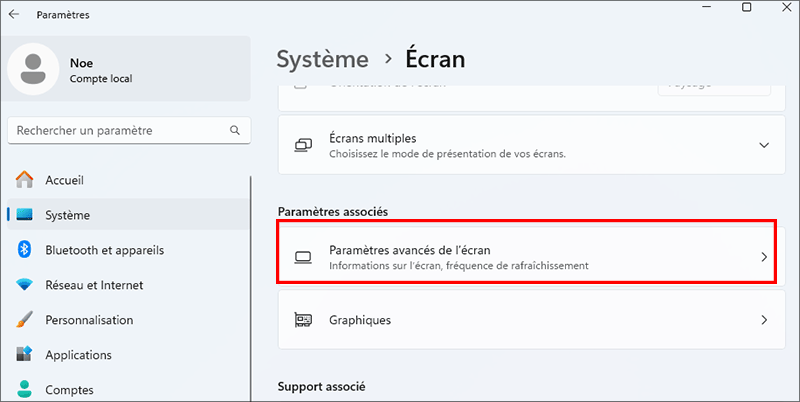Viewport: 800px width, 402px height.
Task: Click the Noe account avatar
Action: click(x=34, y=70)
